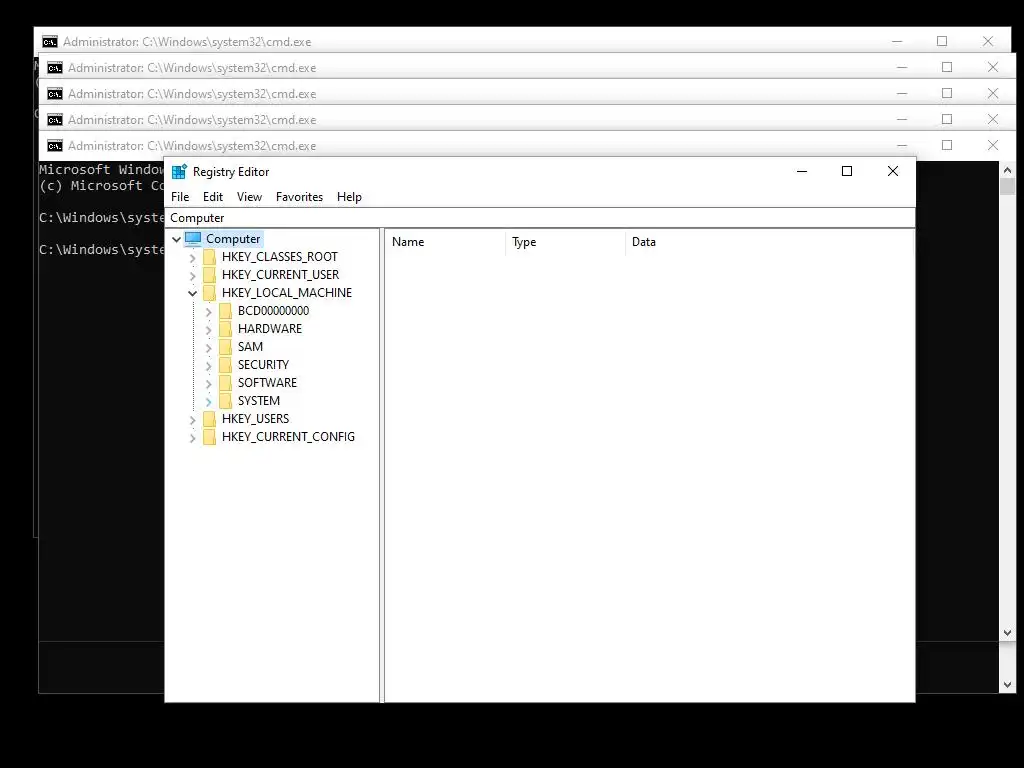Expand the SYSTEM subkey

coord(209,401)
